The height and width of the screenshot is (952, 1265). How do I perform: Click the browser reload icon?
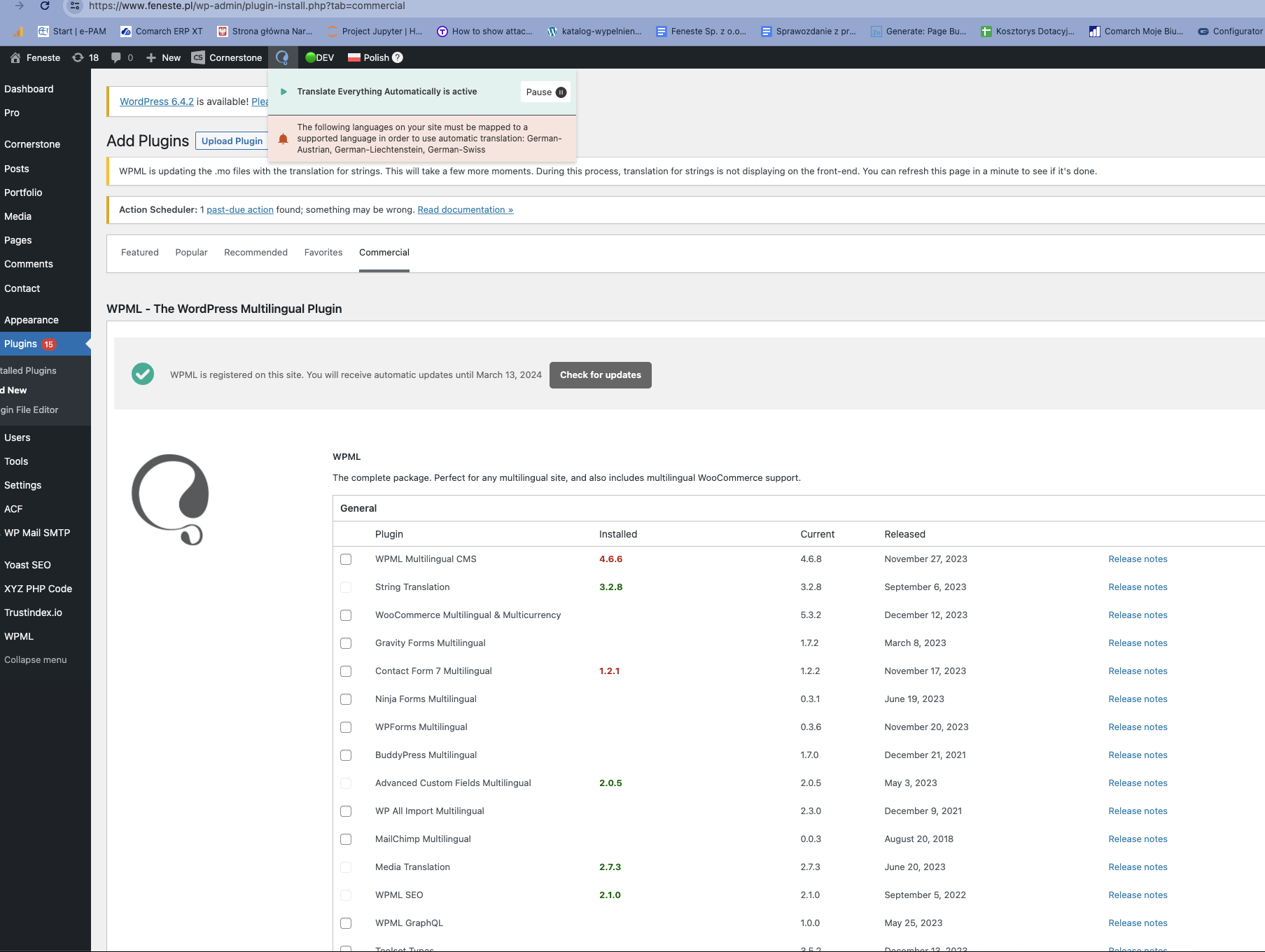point(45,6)
